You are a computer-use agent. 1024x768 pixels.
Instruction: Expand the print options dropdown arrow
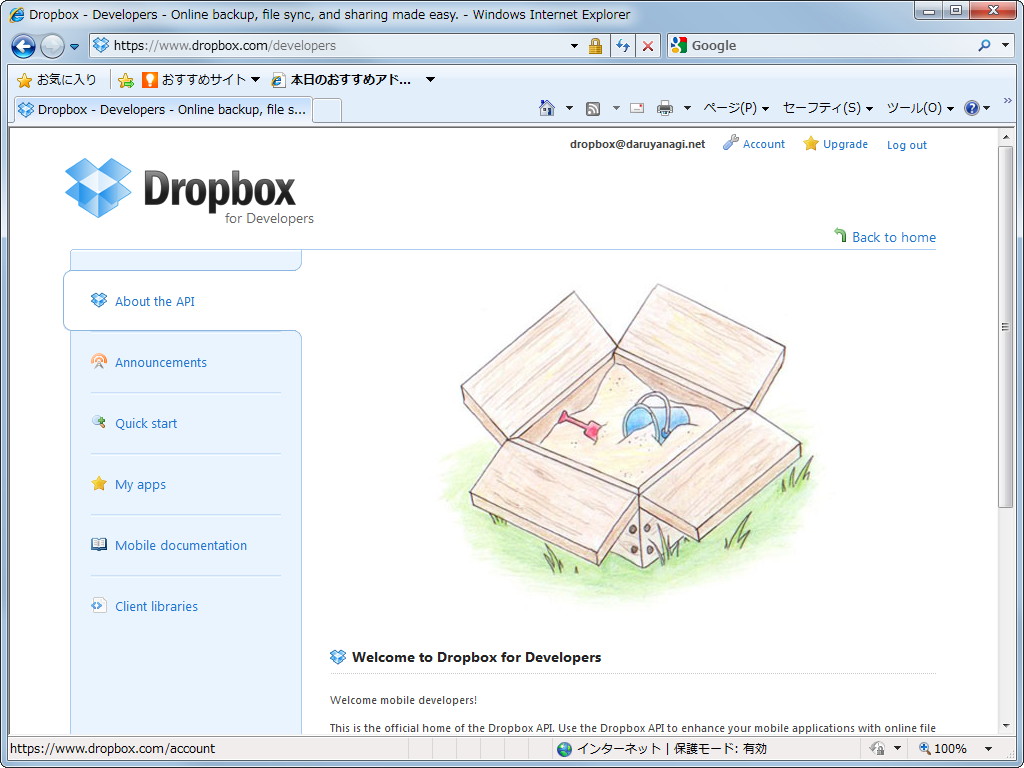tap(686, 108)
